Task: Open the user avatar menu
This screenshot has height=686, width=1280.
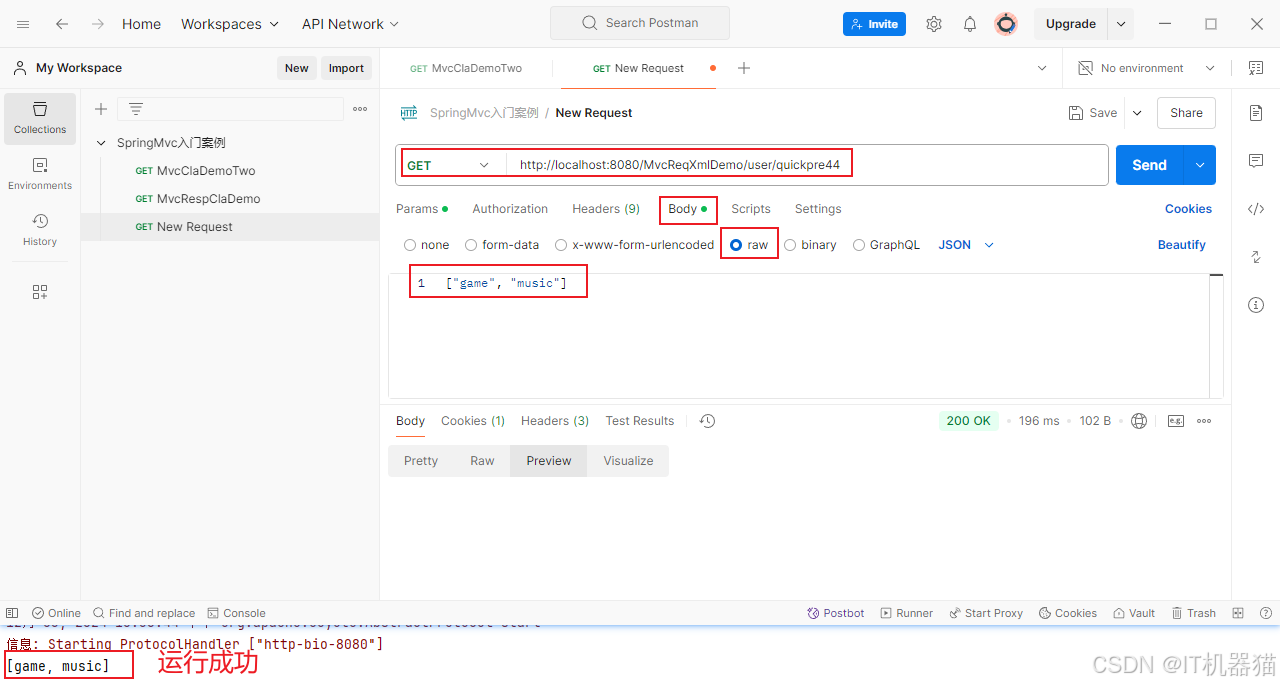Action: point(1006,24)
